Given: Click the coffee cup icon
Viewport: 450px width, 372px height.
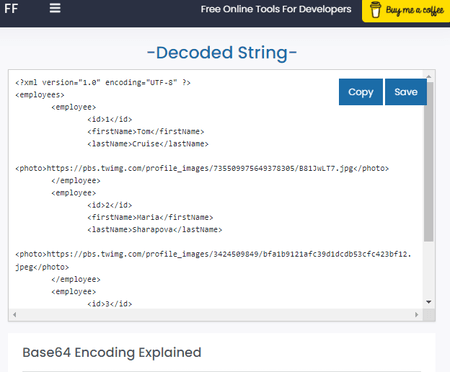Looking at the screenshot, I should (375, 9).
